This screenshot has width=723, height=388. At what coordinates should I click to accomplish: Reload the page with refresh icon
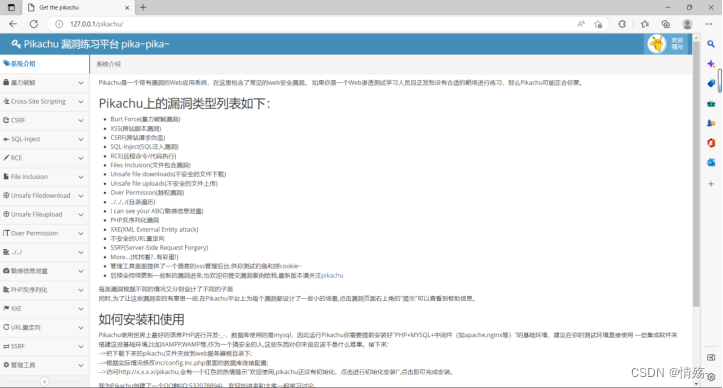point(34,24)
